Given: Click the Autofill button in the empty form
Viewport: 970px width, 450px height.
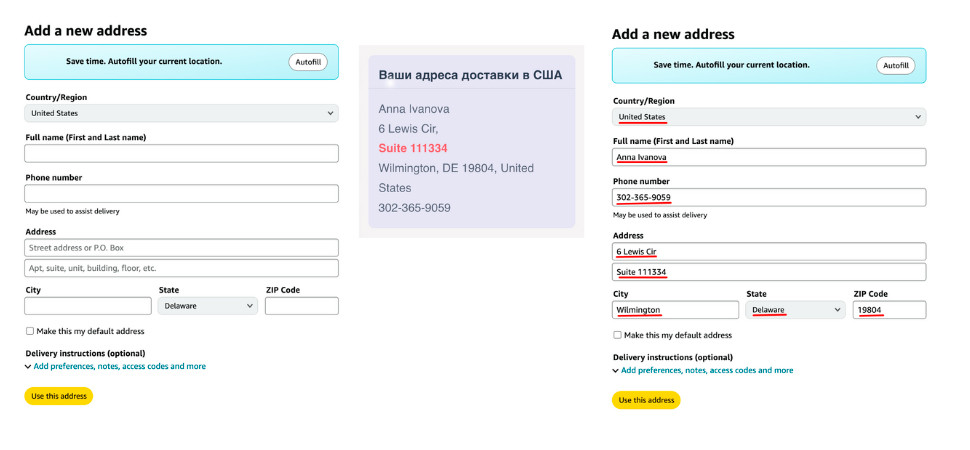Looking at the screenshot, I should click(308, 62).
